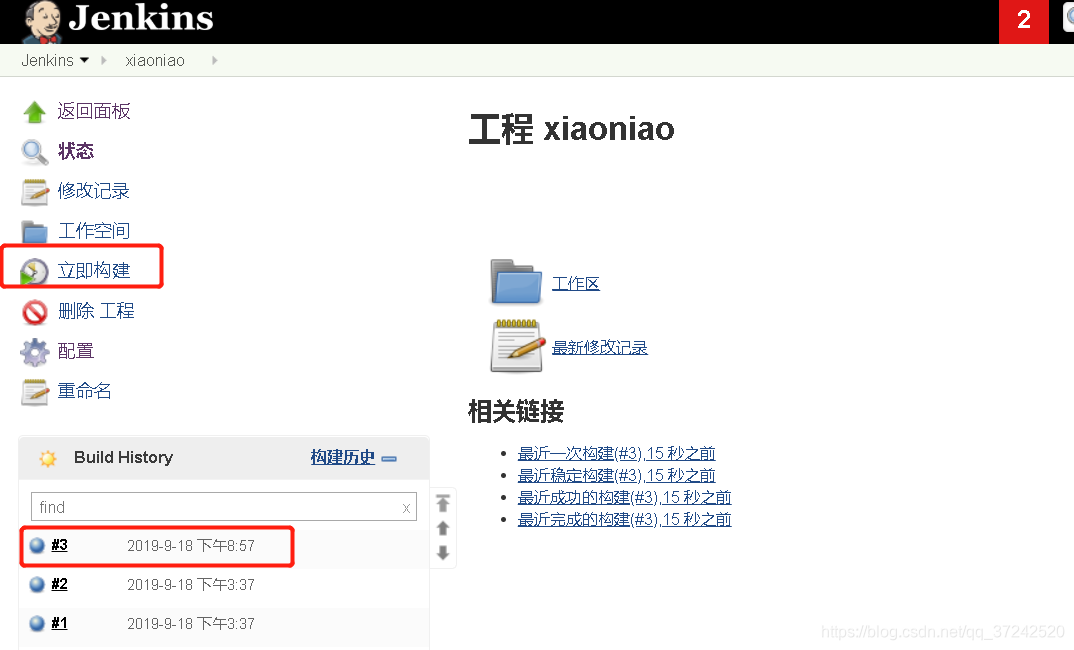Click the gear icon beside 配置
This screenshot has width=1074, height=650.
(x=34, y=352)
